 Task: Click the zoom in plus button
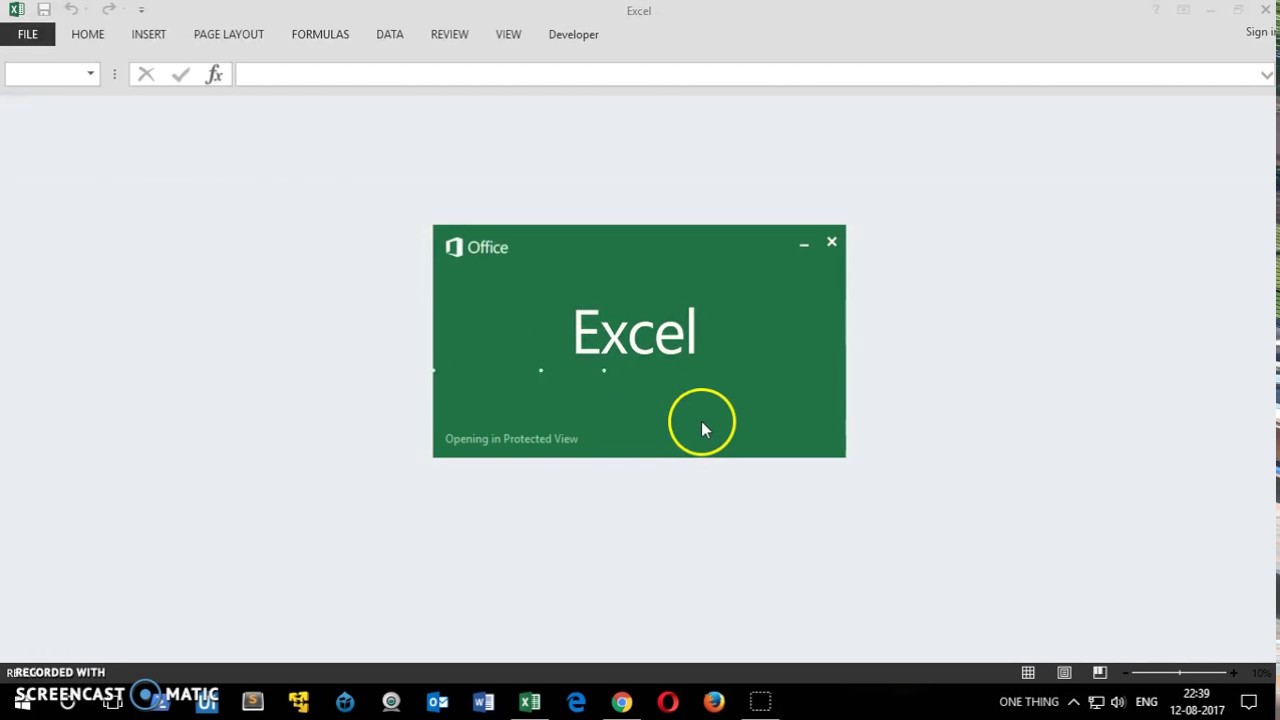point(1234,673)
